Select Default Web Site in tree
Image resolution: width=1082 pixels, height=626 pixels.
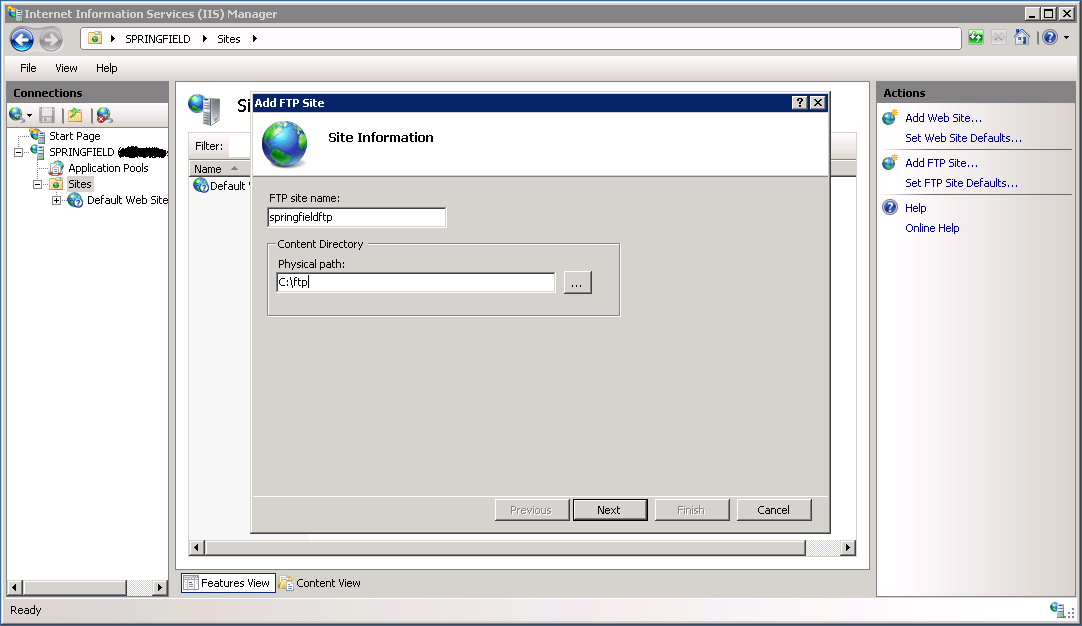click(x=127, y=200)
